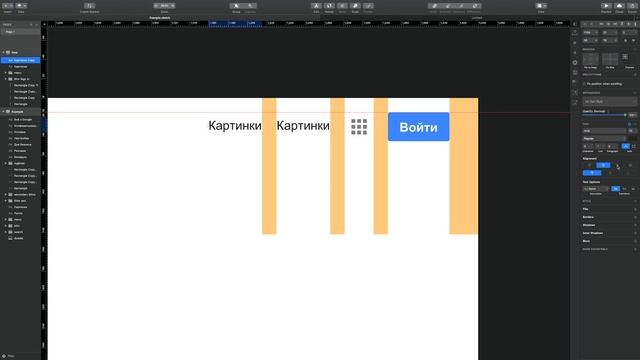
Task: Click the Pin to Edge resizing control
Action: [x=591, y=59]
